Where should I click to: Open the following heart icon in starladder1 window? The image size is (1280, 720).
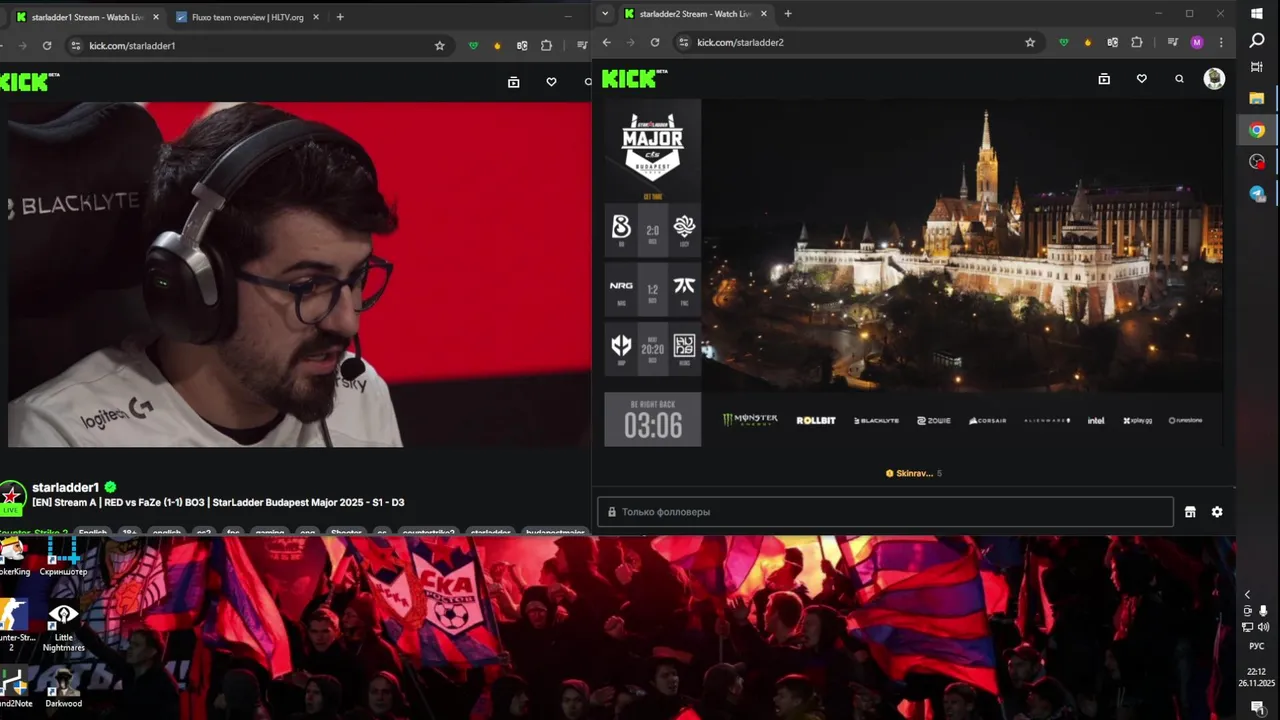(551, 82)
